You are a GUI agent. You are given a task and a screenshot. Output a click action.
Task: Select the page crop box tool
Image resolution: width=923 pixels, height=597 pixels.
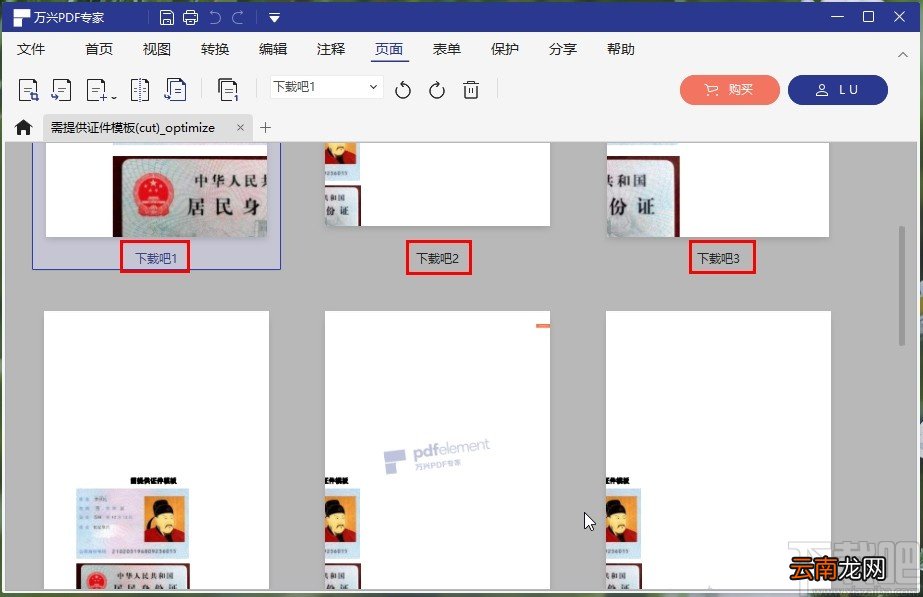pyautogui.click(x=29, y=90)
